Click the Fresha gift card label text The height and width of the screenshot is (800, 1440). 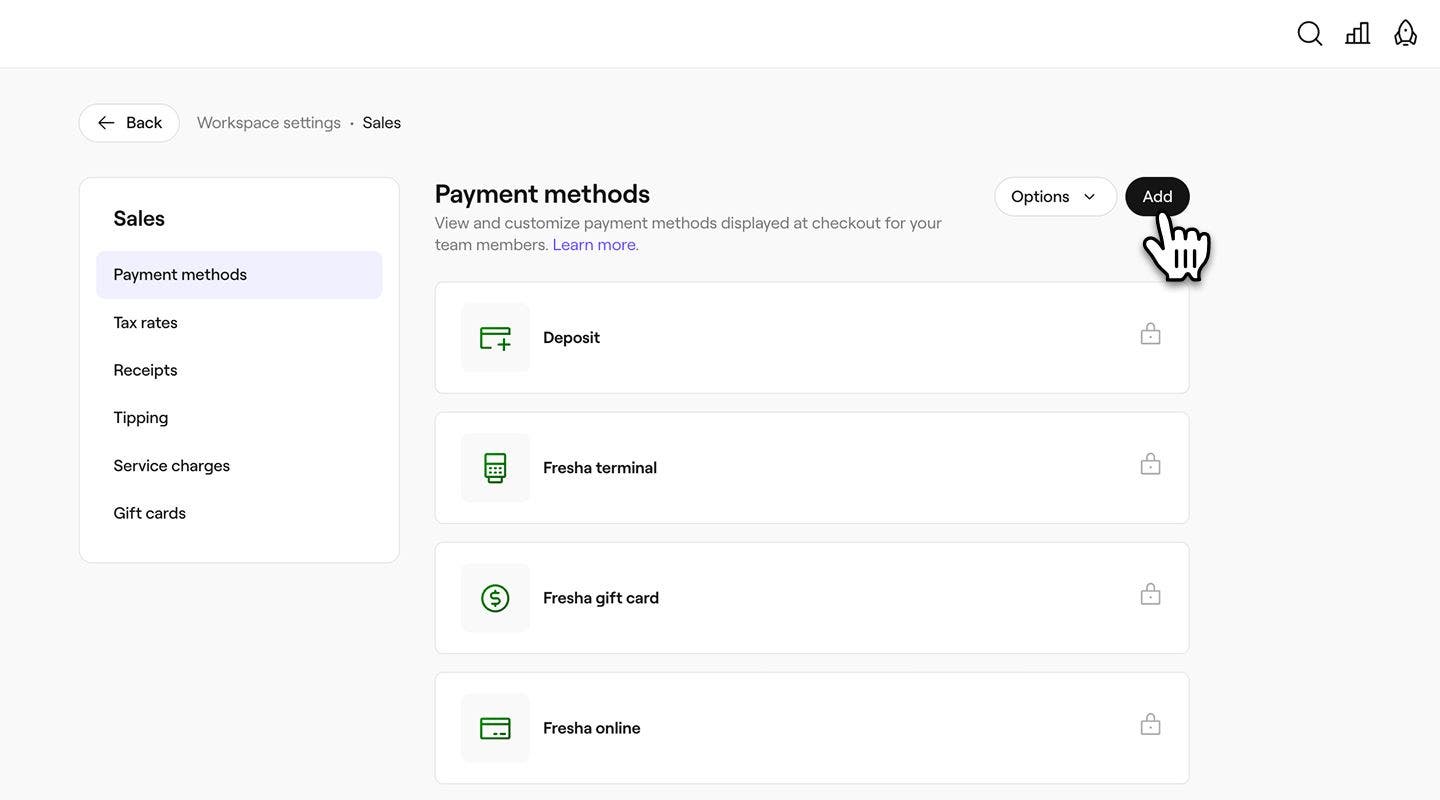click(601, 598)
